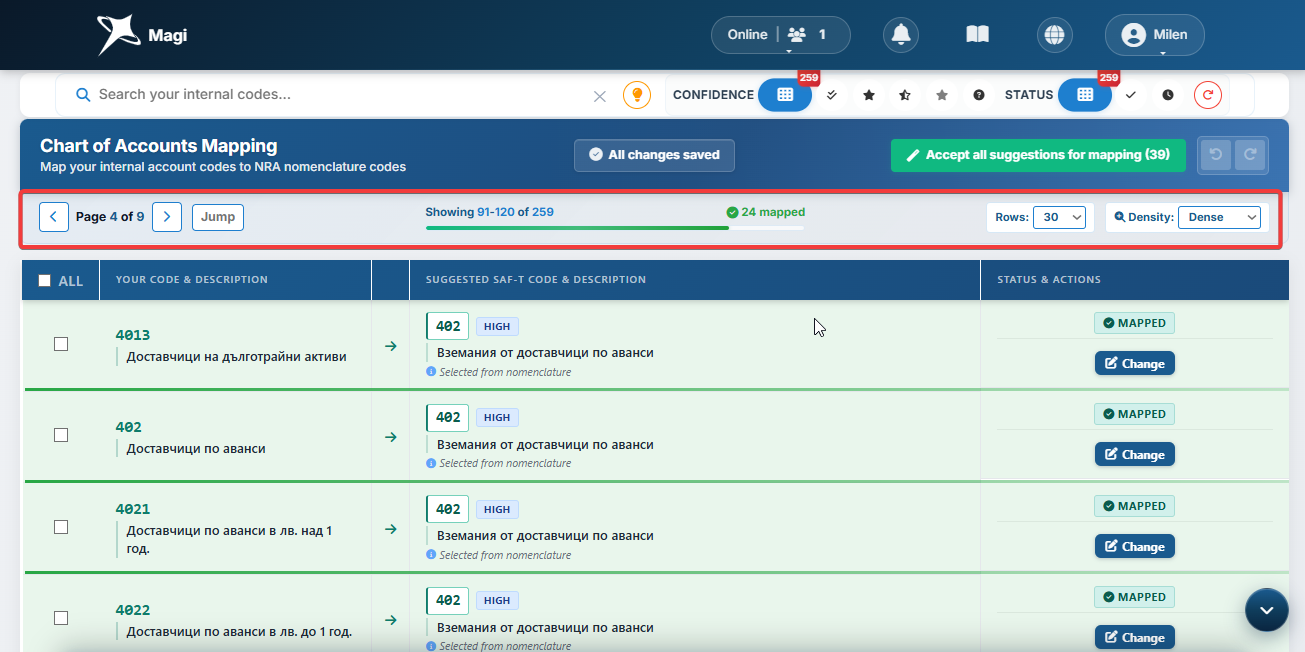Filter confidence by full star

coord(869,95)
